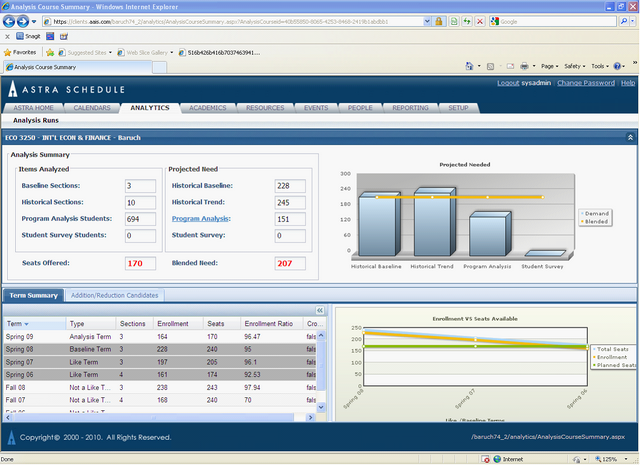Open the CALENDARS tab
The height and width of the screenshot is (465, 640).
point(92,108)
